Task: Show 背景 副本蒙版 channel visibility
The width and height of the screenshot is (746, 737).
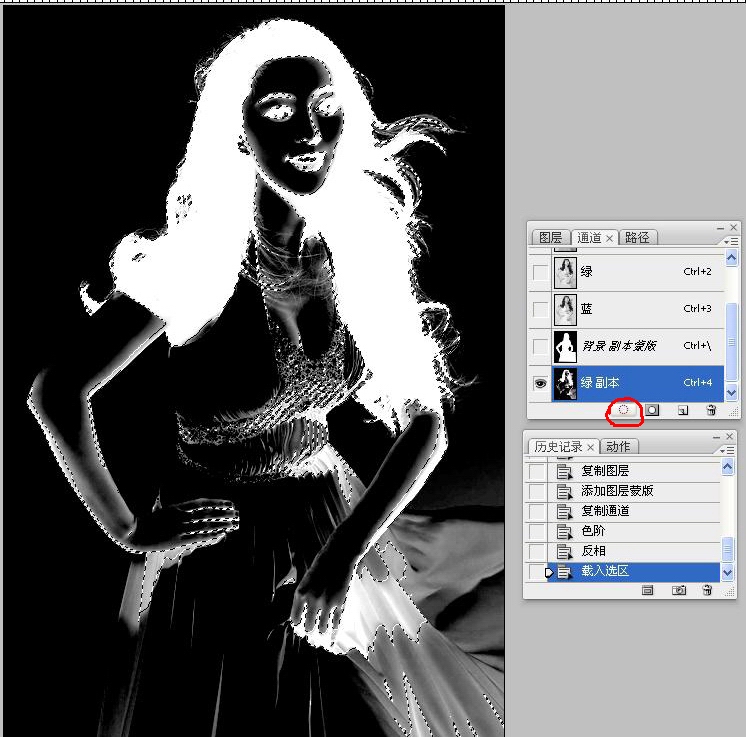Action: pyautogui.click(x=540, y=346)
